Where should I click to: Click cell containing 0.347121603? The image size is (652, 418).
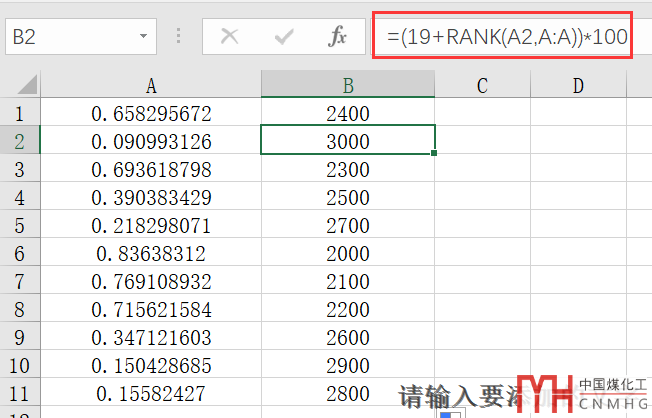[151, 336]
